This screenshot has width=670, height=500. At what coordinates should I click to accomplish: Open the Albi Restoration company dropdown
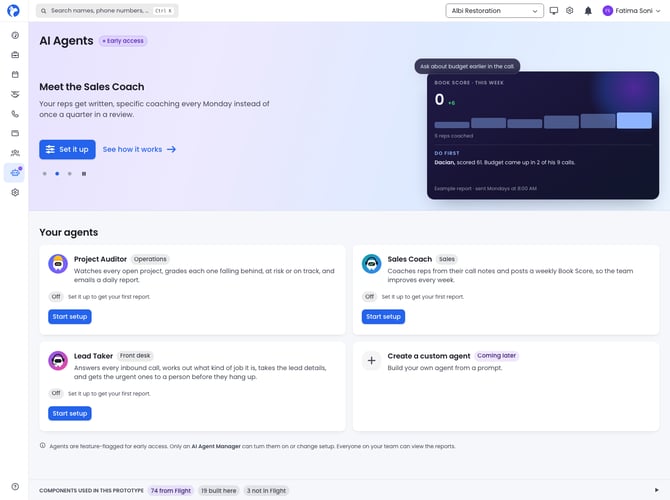click(x=494, y=11)
